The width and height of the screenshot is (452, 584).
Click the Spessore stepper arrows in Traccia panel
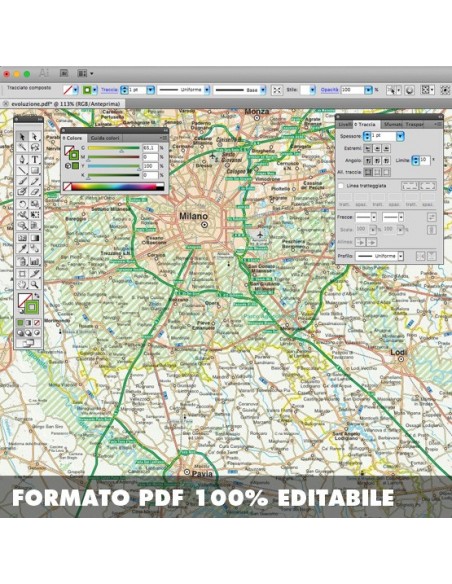point(367,136)
